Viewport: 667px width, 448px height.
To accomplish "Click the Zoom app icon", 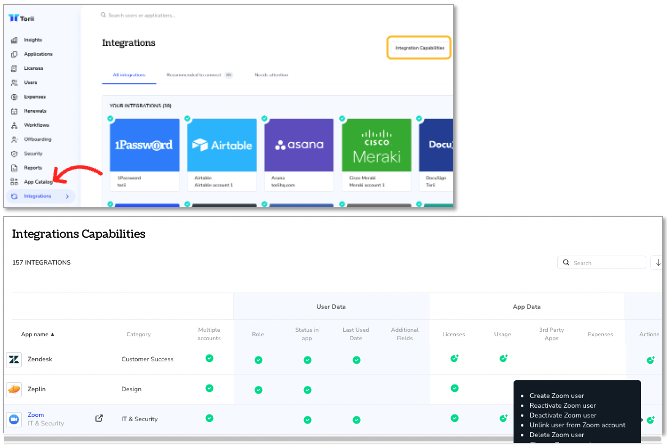I will 14,419.
